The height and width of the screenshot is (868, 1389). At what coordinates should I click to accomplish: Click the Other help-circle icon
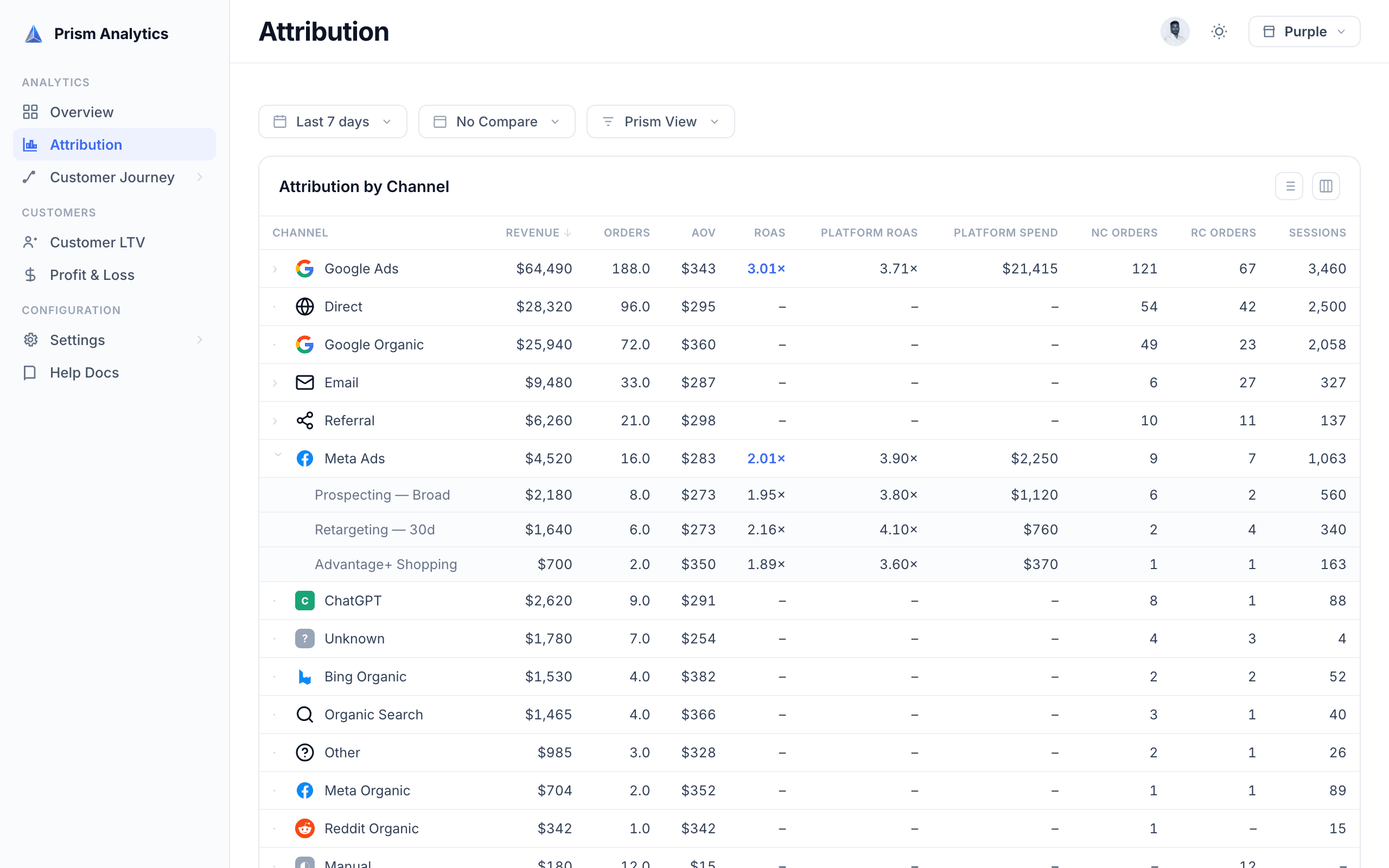tap(305, 752)
